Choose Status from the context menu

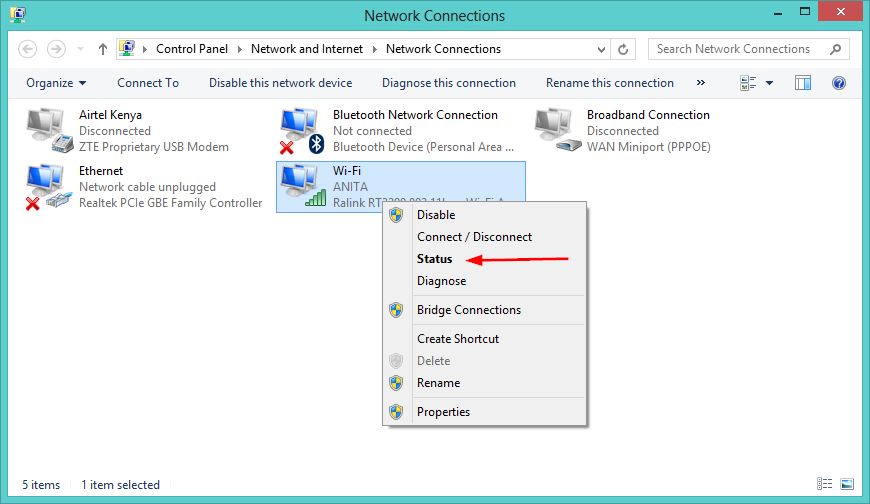click(435, 259)
